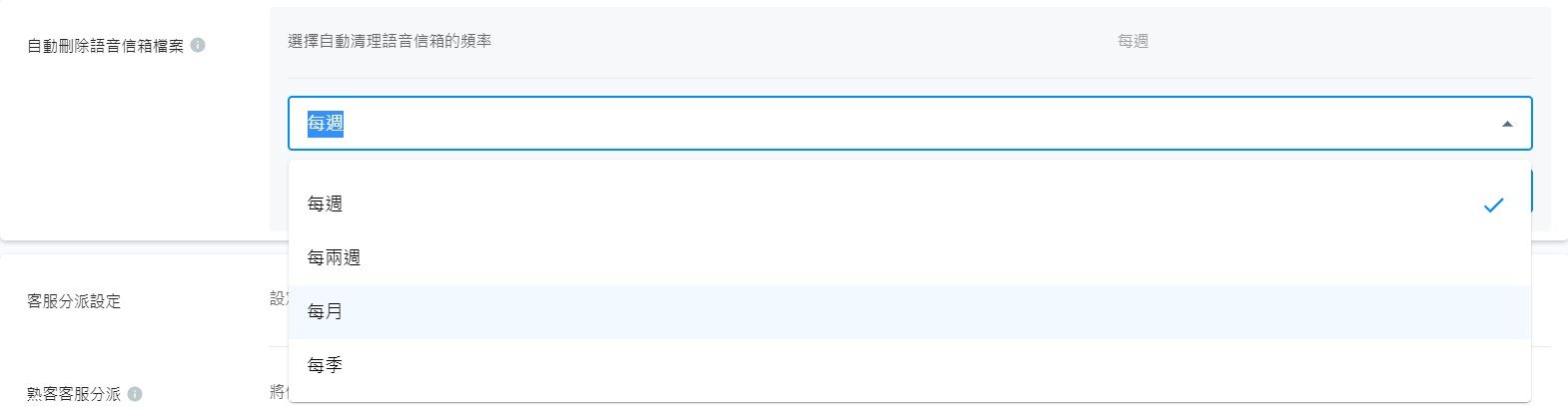
Task: Click the blue checkmark in the dropdown list
Action: click(x=1493, y=205)
